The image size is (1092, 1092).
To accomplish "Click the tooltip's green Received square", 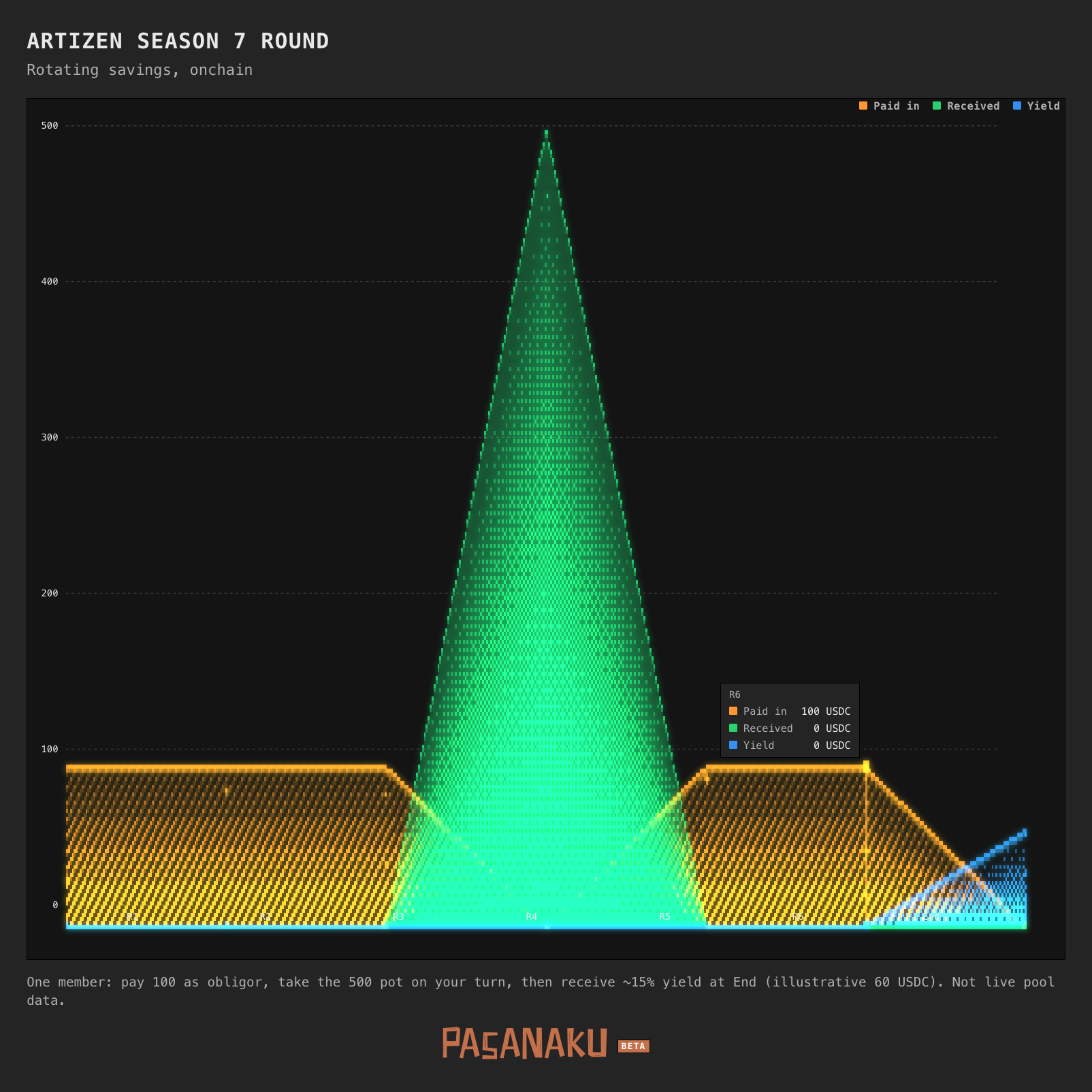I will pyautogui.click(x=733, y=728).
